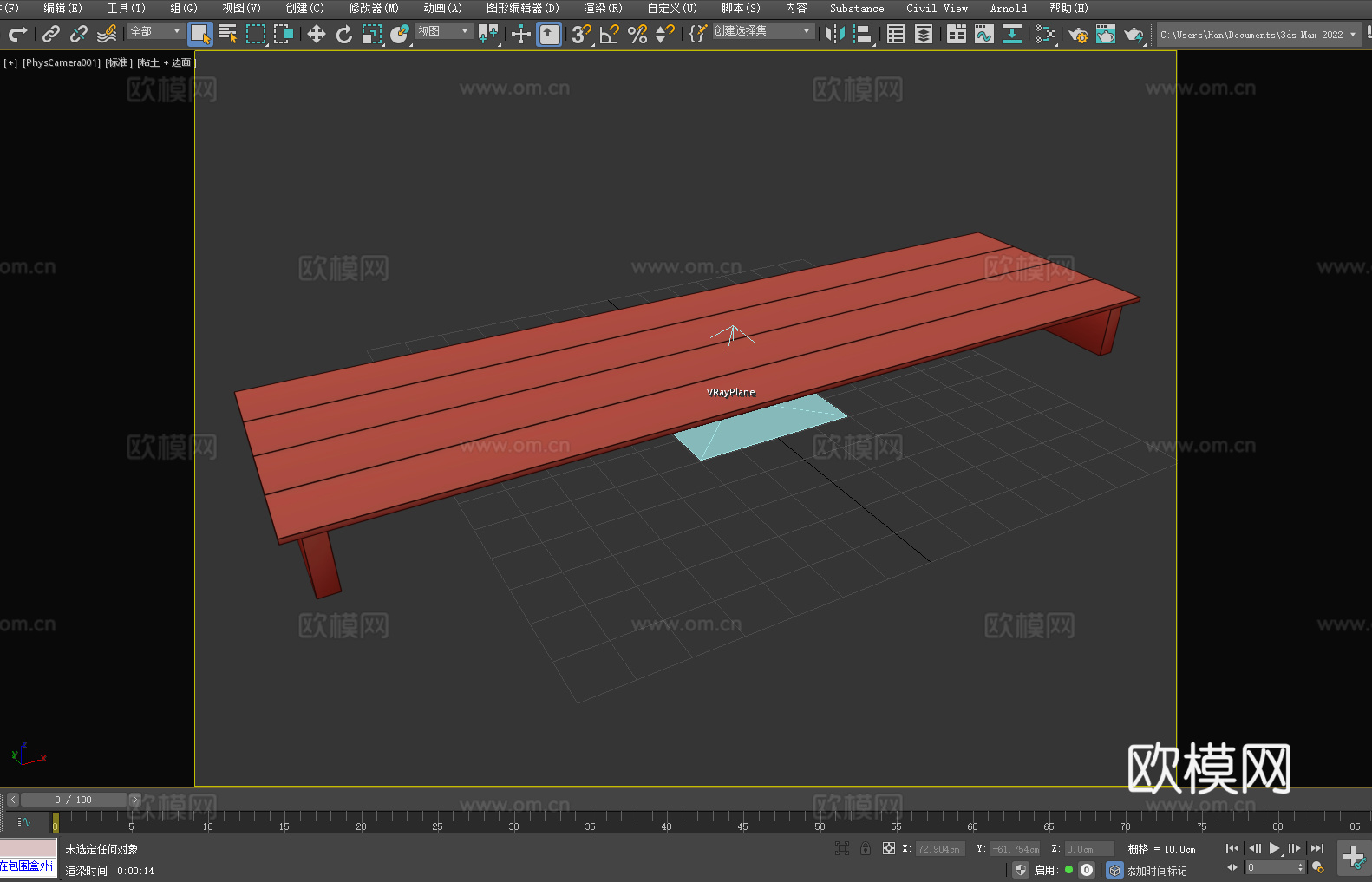Open viewport [+] general menu
Viewport: 1372px width, 882px height.
(x=10, y=62)
